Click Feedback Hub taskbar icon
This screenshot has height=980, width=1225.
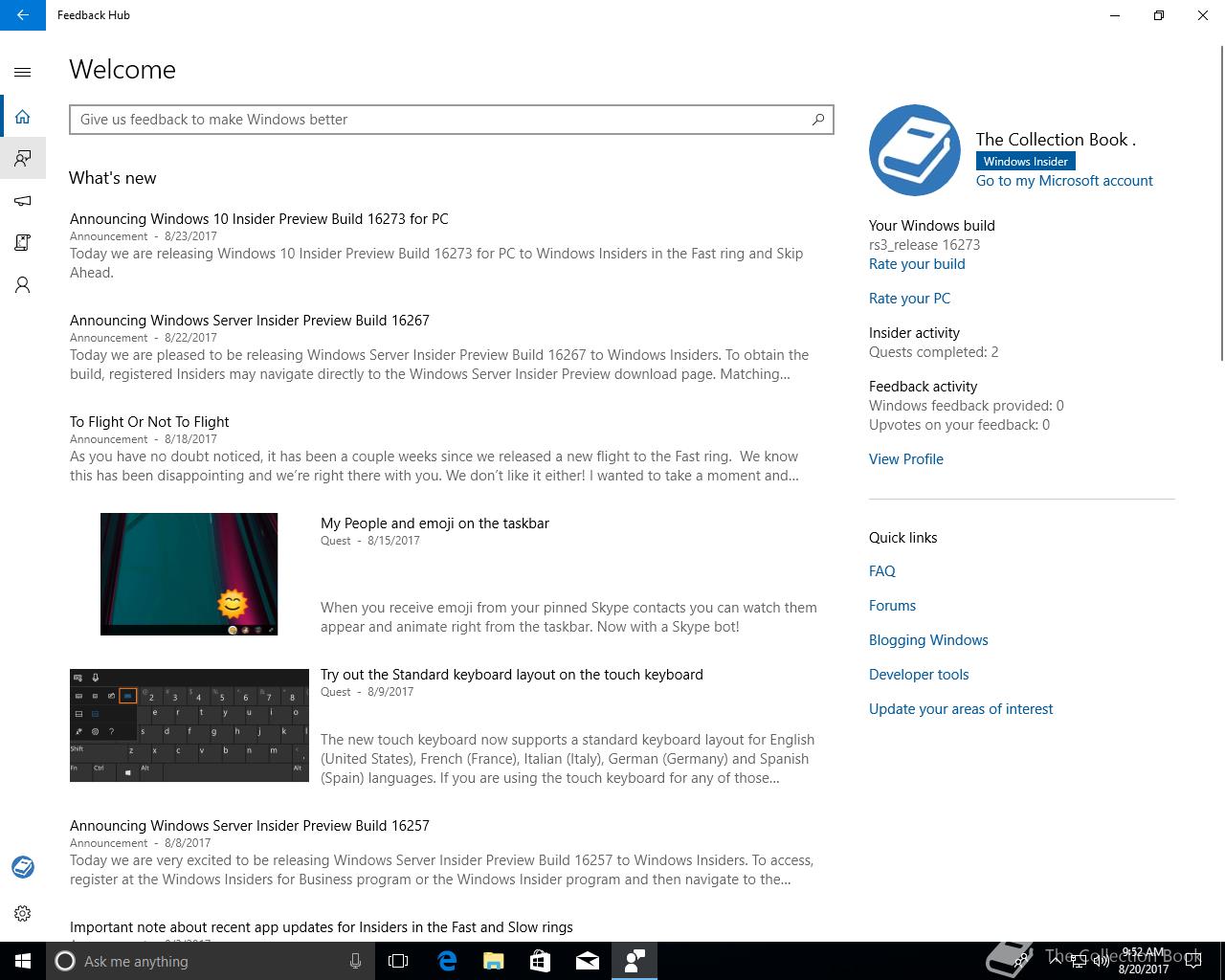[635, 961]
